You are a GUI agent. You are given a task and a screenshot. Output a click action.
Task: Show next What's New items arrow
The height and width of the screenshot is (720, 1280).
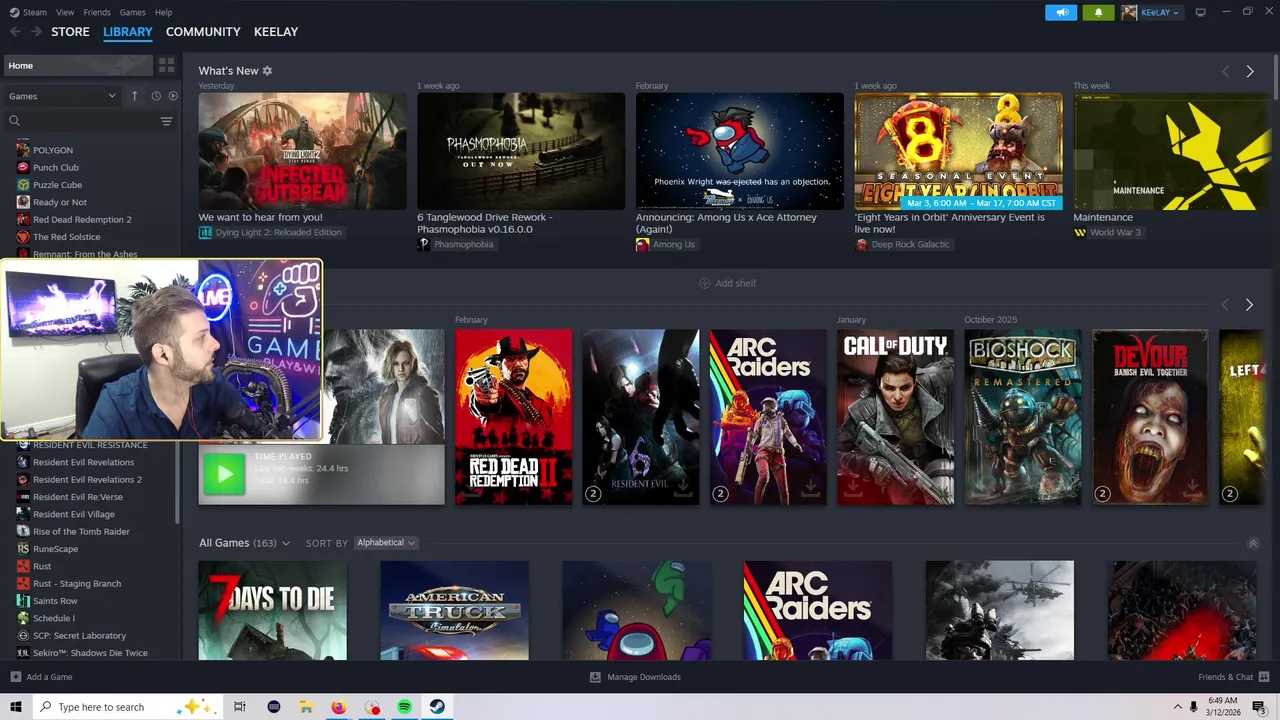(x=1250, y=71)
